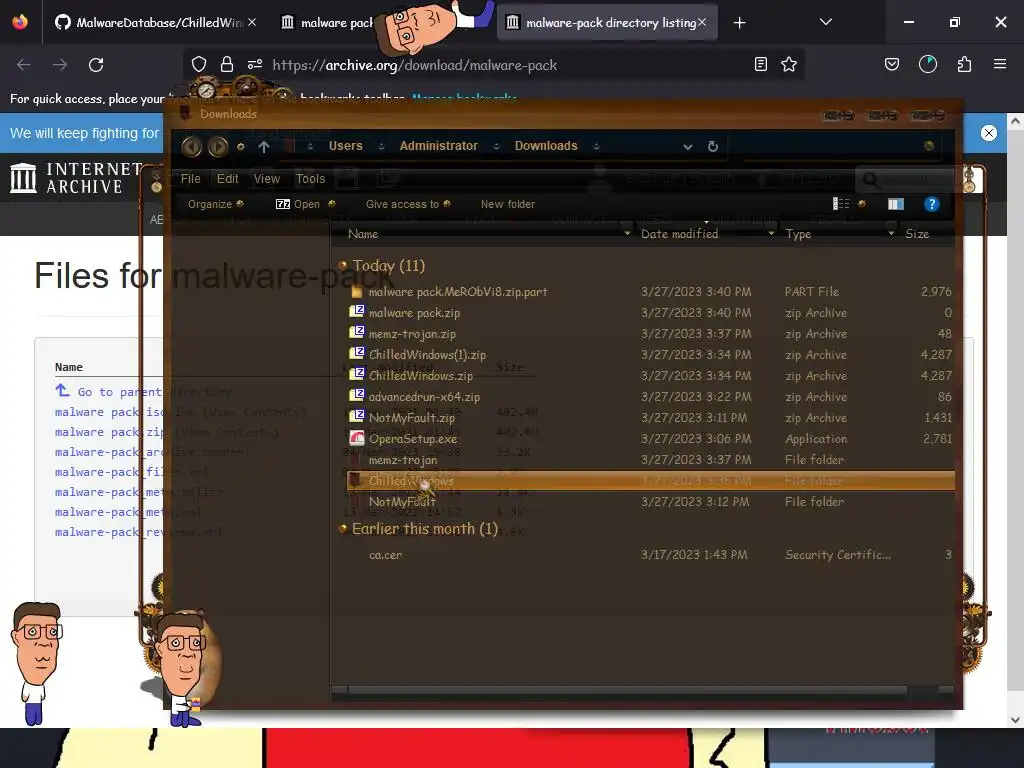Sort files by the Size column

tap(917, 233)
